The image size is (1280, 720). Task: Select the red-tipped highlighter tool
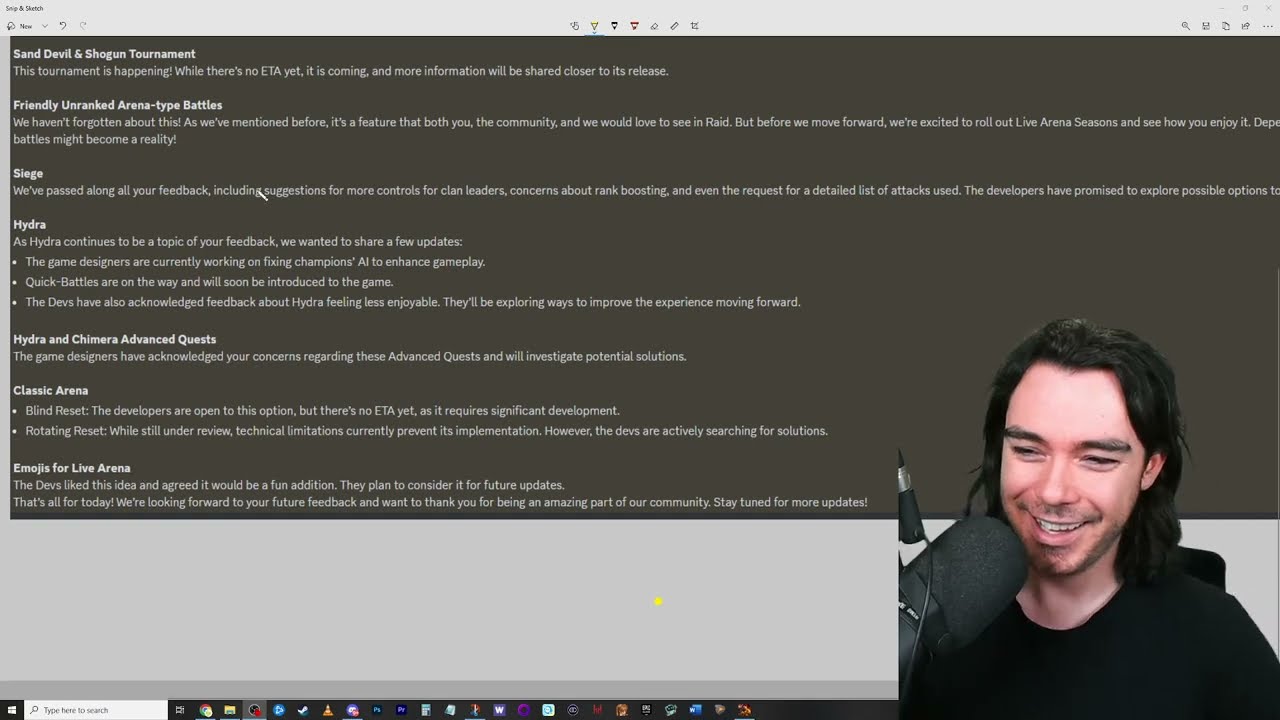(x=634, y=26)
